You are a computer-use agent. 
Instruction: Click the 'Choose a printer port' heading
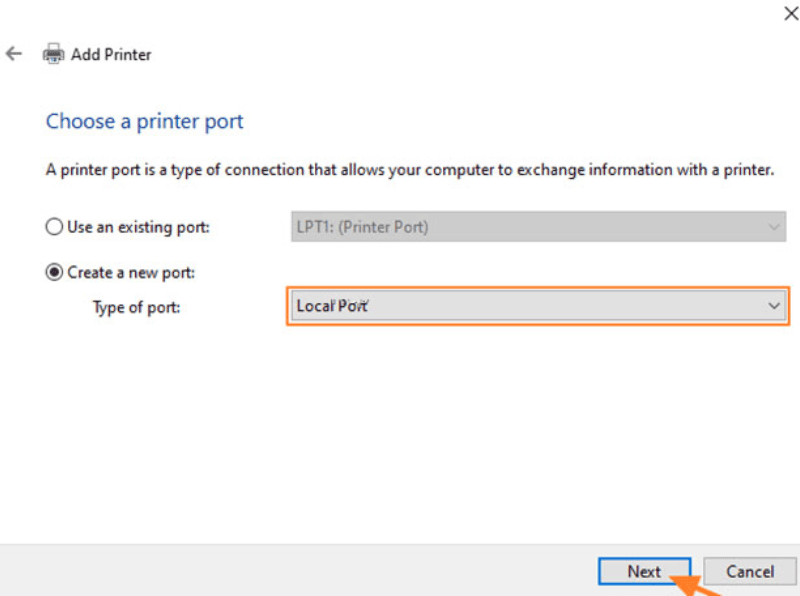tap(145, 122)
